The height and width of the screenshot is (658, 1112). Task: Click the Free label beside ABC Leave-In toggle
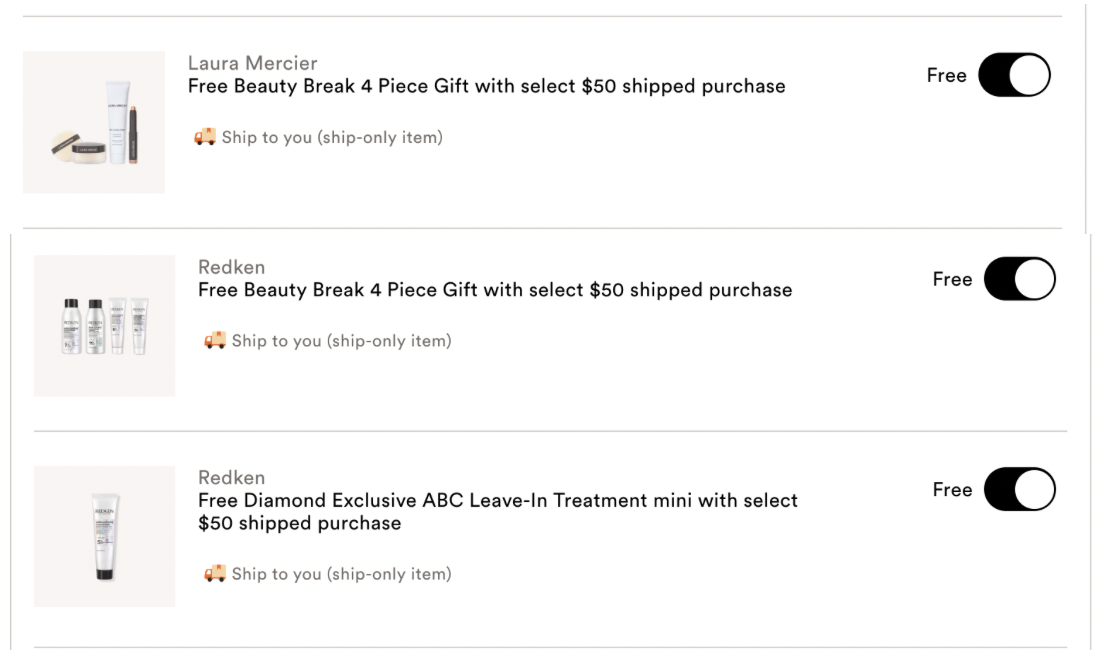[x=952, y=490]
